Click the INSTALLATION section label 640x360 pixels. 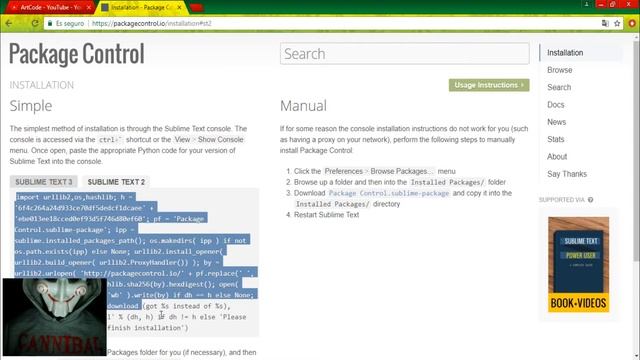42,85
